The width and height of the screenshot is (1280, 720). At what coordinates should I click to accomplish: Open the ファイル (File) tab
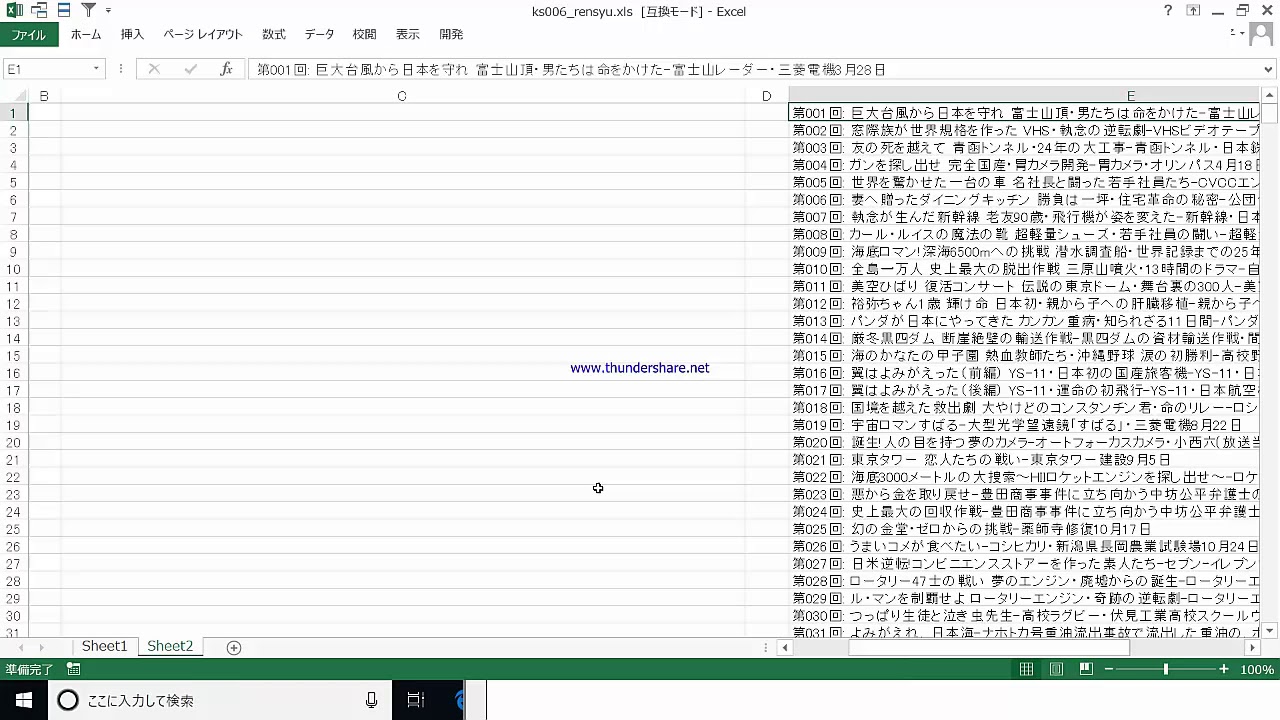tap(28, 34)
